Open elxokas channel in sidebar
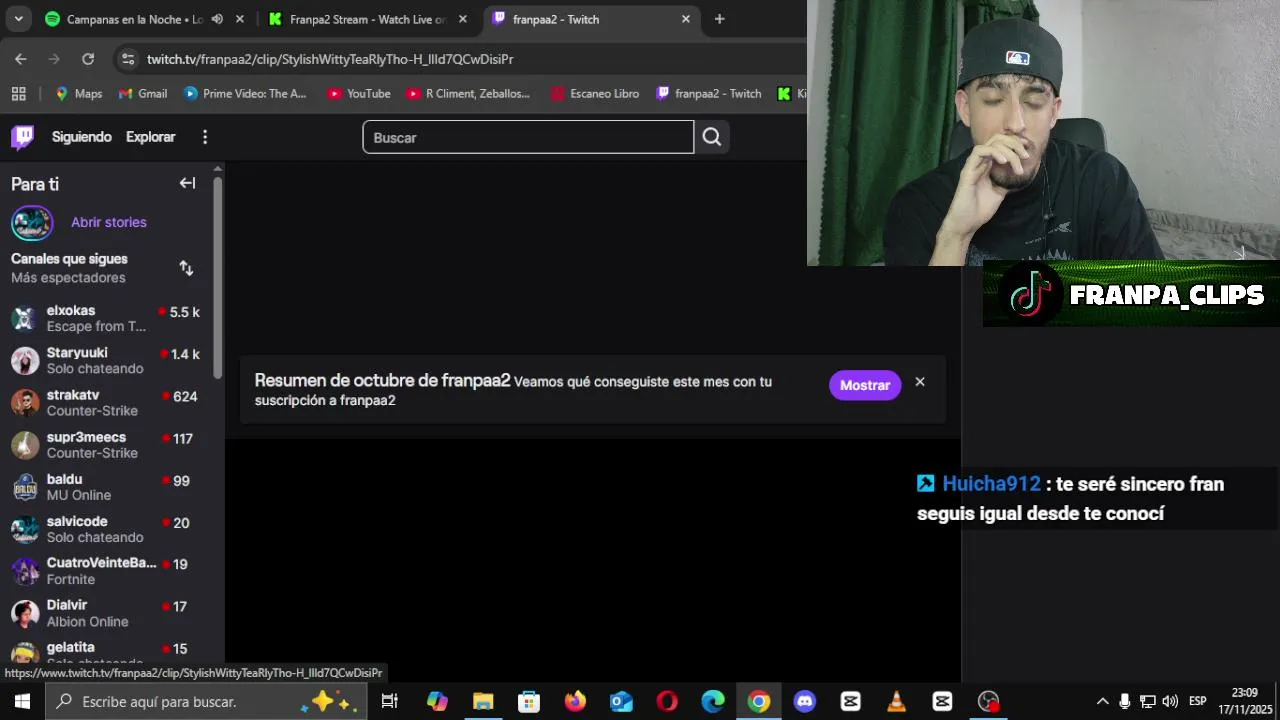 105,318
